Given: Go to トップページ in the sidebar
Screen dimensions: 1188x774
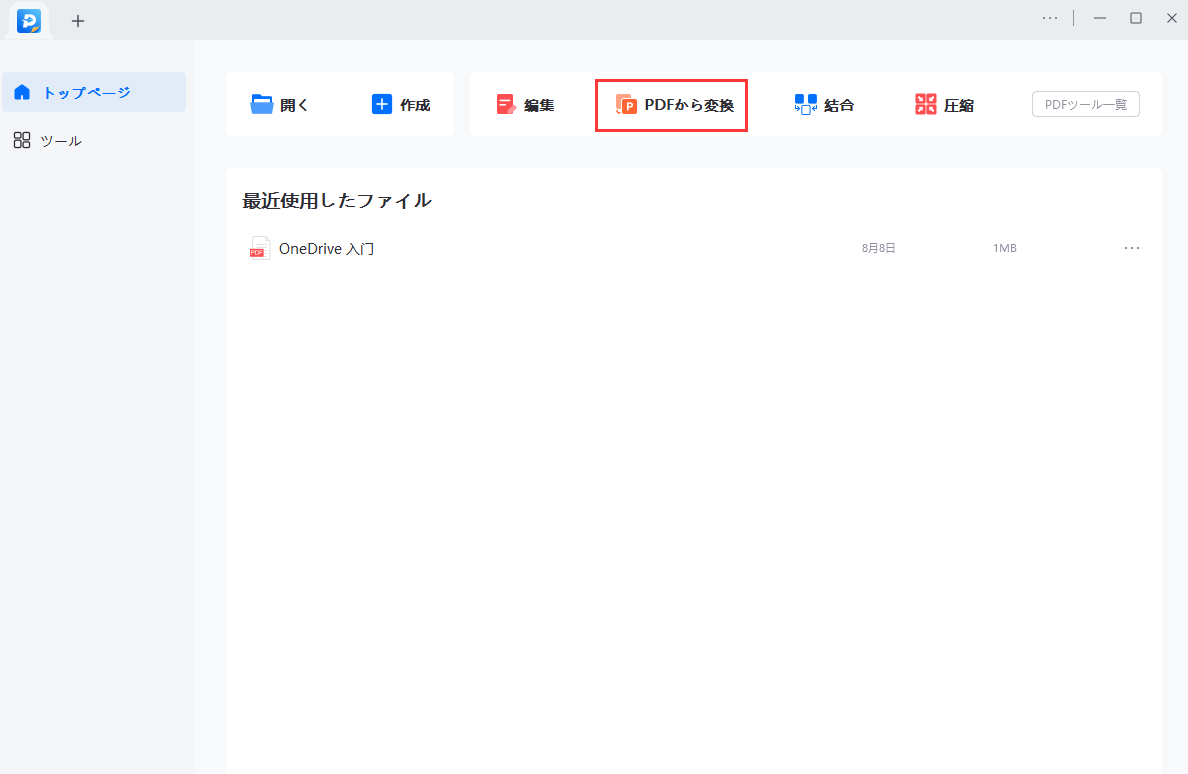Looking at the screenshot, I should 93,92.
